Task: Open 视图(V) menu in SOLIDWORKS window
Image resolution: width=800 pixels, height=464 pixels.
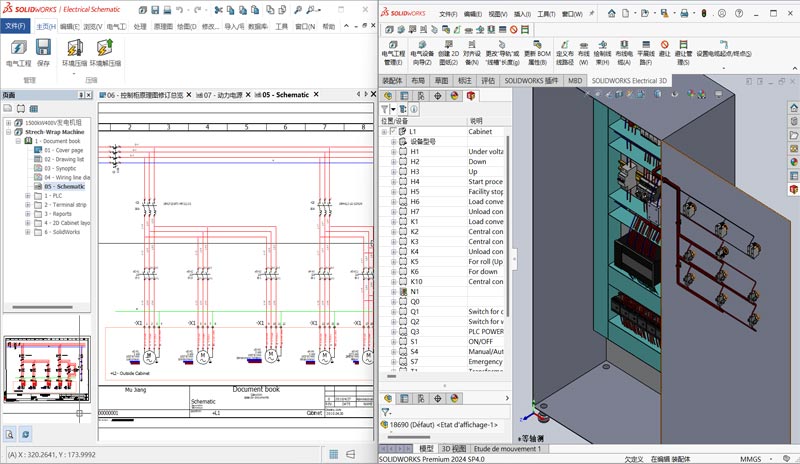Action: (x=497, y=14)
